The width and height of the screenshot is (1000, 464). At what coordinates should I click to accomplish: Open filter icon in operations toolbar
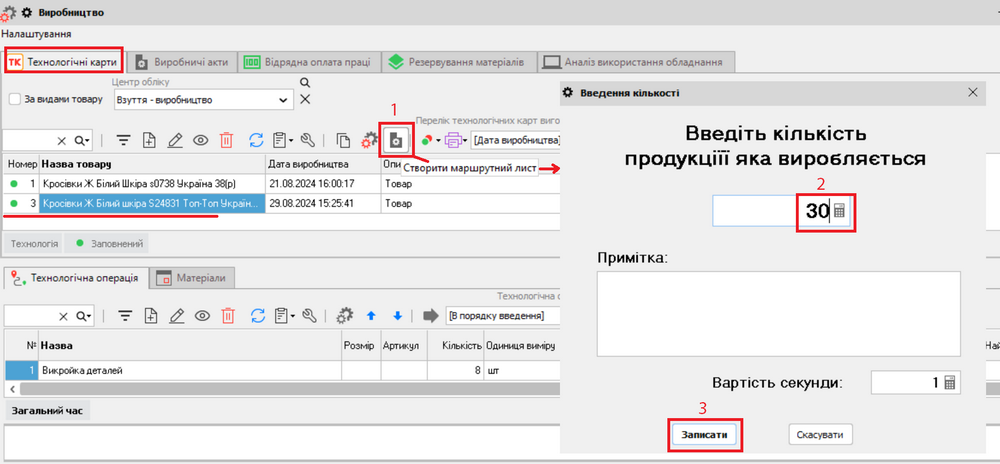[124, 315]
